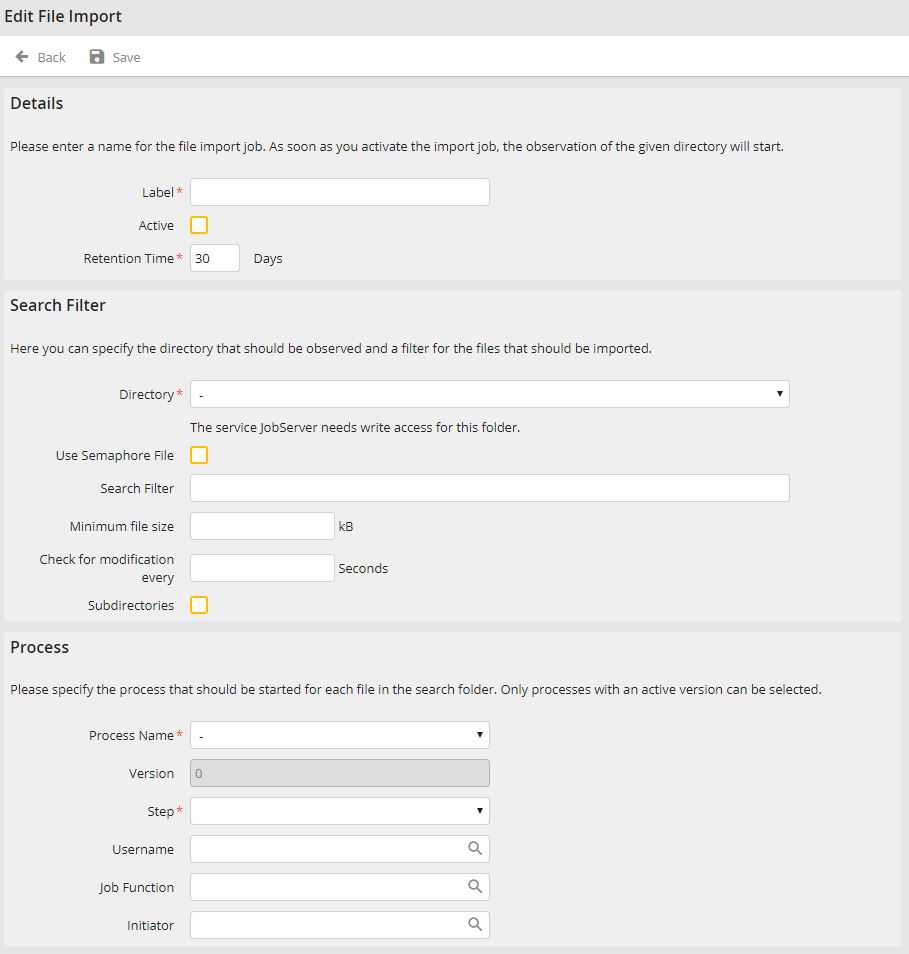Click the Check for modification seconds field
Screen dimensions: 909x954
click(x=262, y=568)
